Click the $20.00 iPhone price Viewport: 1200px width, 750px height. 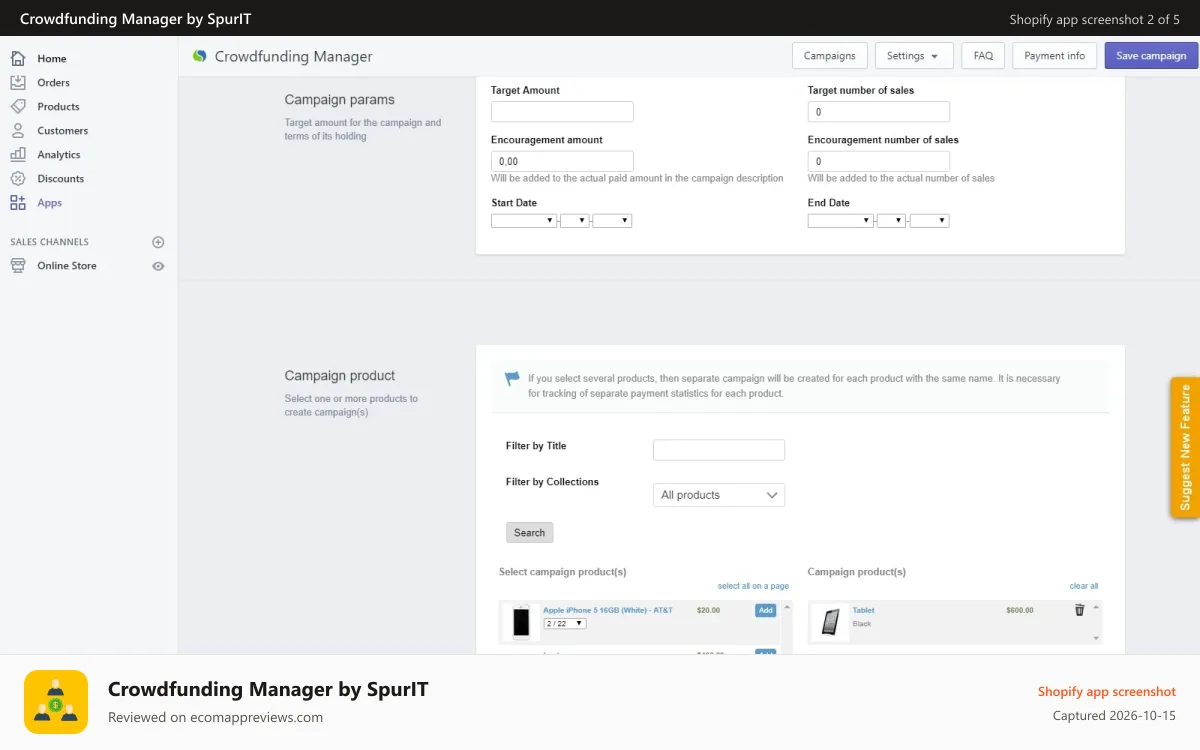708,610
